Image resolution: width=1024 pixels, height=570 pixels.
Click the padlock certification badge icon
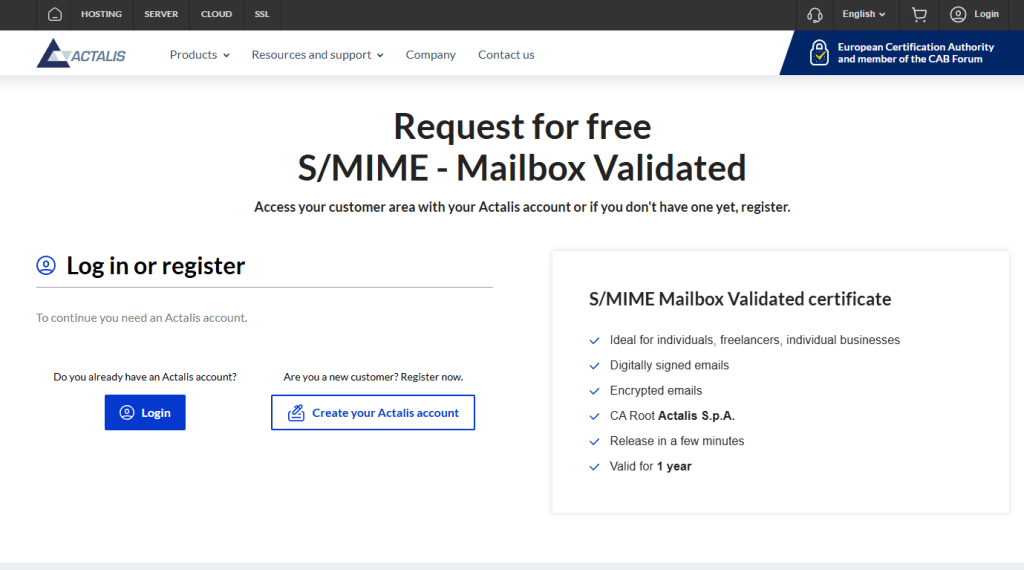coord(819,53)
